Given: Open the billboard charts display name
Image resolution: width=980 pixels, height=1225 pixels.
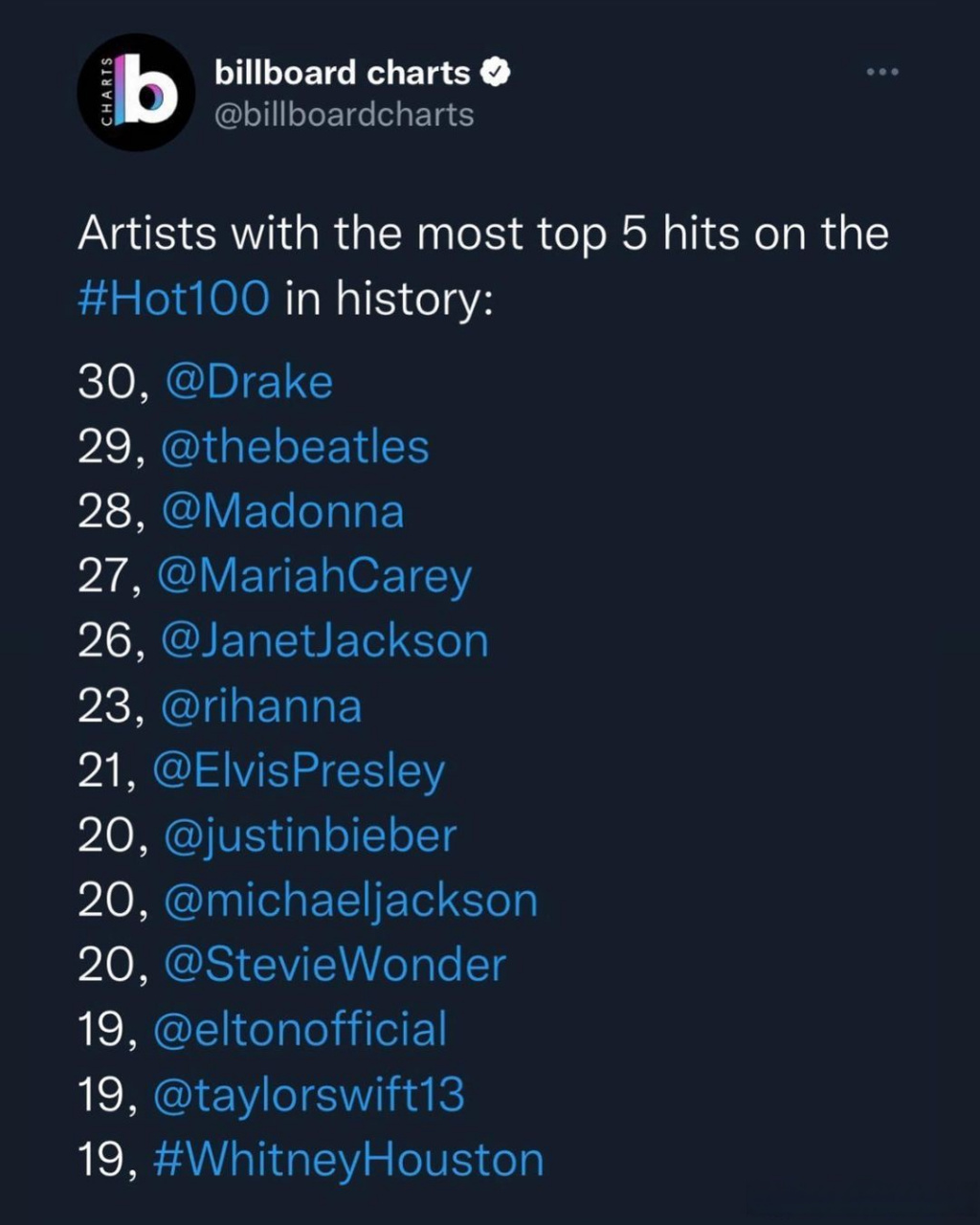Looking at the screenshot, I should click(x=342, y=73).
